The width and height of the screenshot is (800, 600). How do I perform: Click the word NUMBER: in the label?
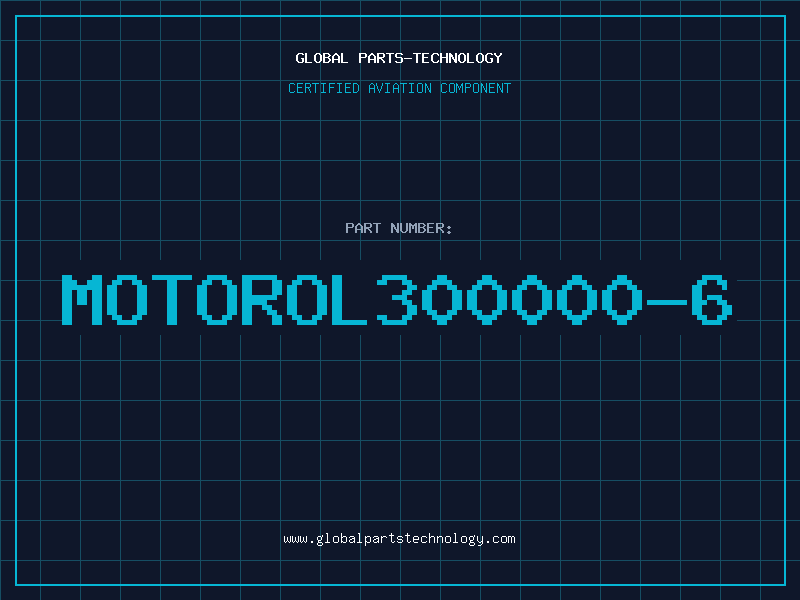(421, 228)
